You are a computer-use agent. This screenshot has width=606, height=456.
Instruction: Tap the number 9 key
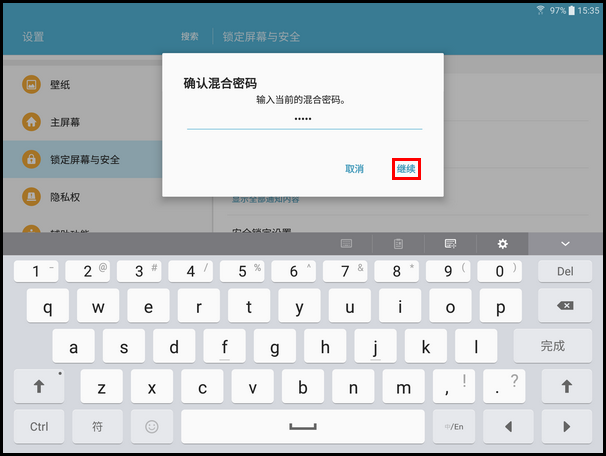tap(448, 271)
